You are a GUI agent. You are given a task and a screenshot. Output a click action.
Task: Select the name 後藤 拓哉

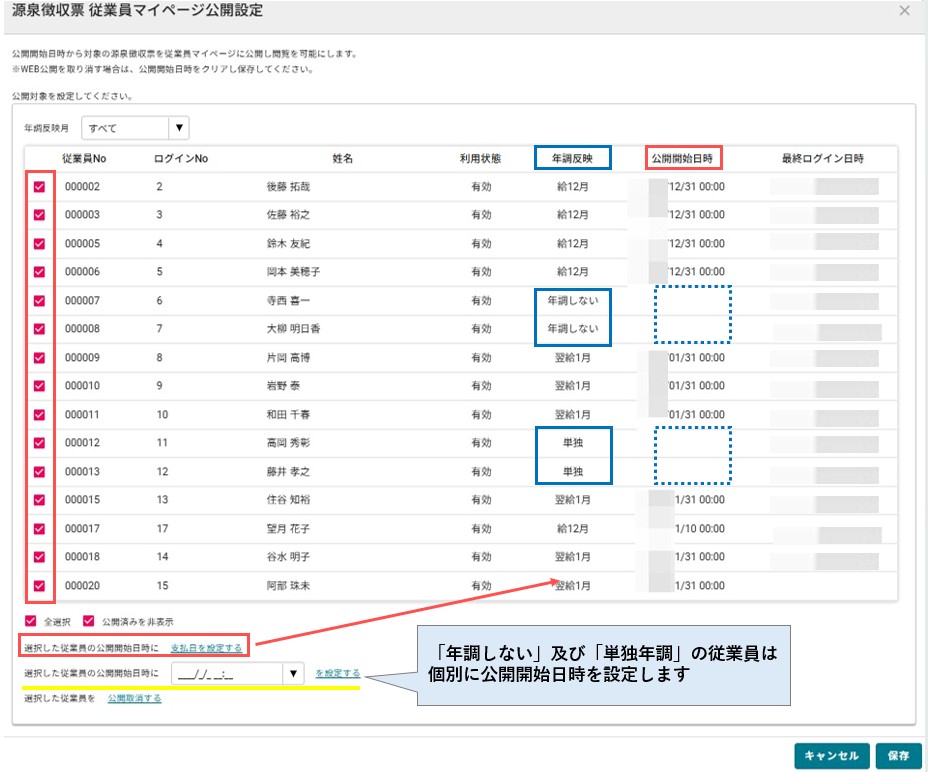[x=288, y=187]
